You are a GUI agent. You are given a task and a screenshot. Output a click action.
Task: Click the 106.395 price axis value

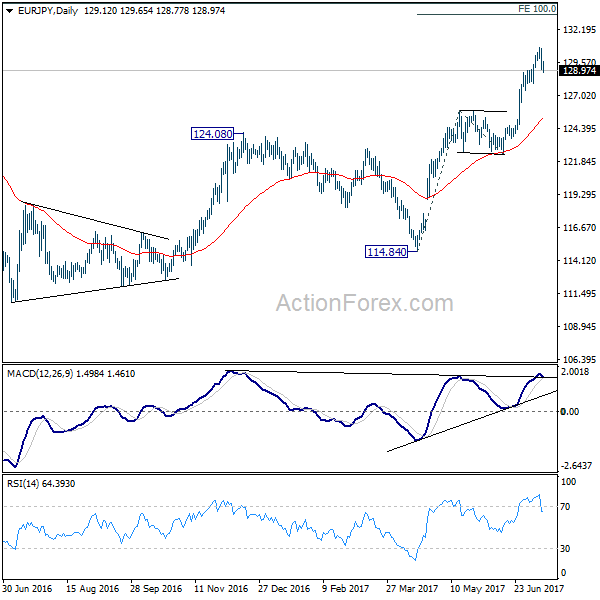[x=579, y=359]
